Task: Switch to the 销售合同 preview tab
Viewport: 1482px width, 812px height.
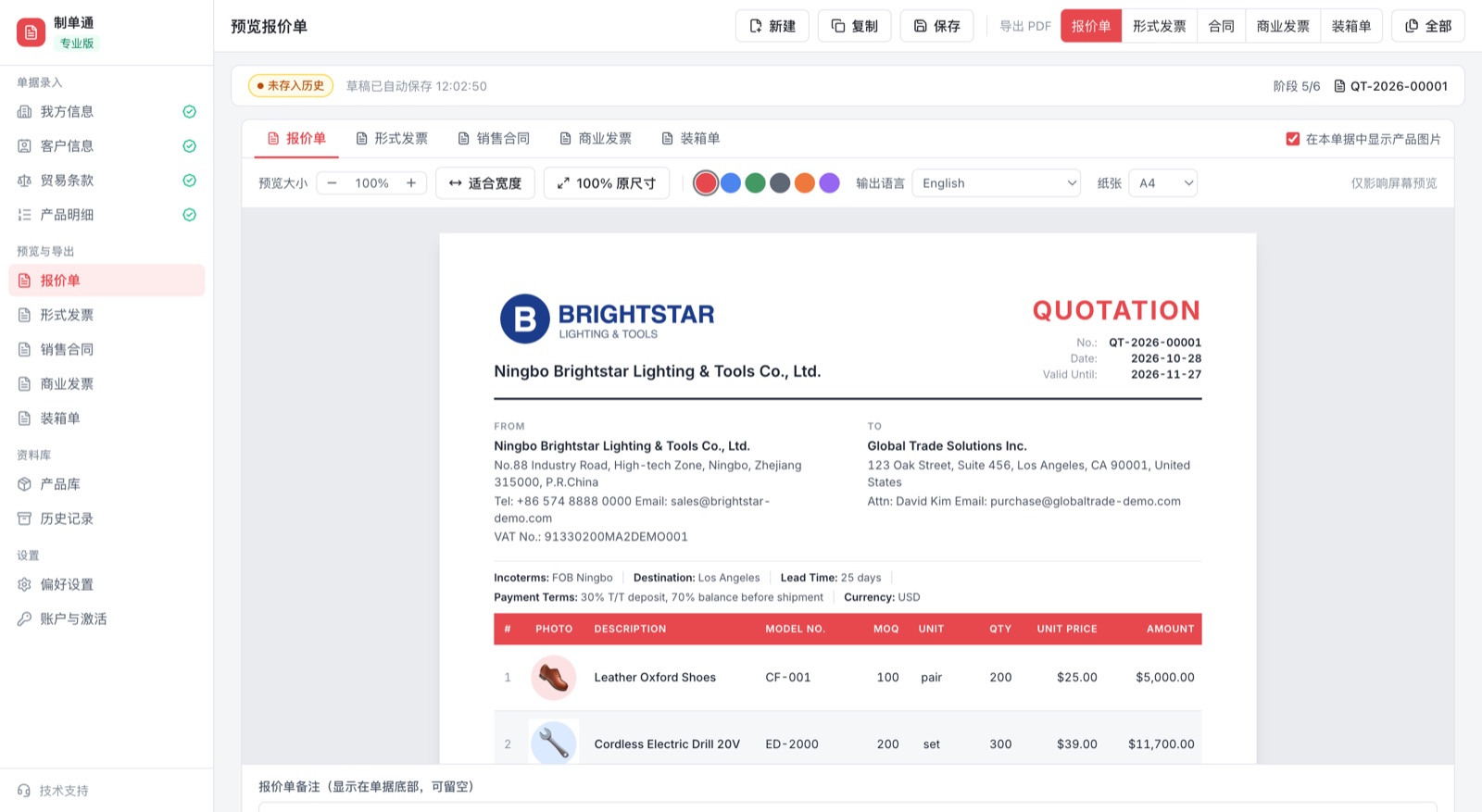Action: pos(494,139)
